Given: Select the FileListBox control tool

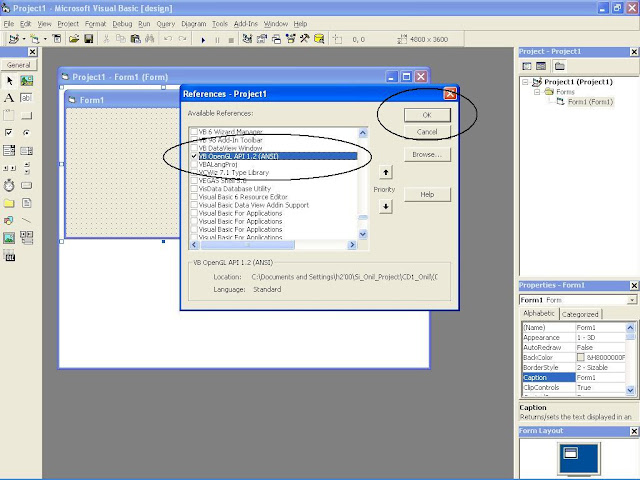Looking at the screenshot, I should pyautogui.click(x=27, y=203).
